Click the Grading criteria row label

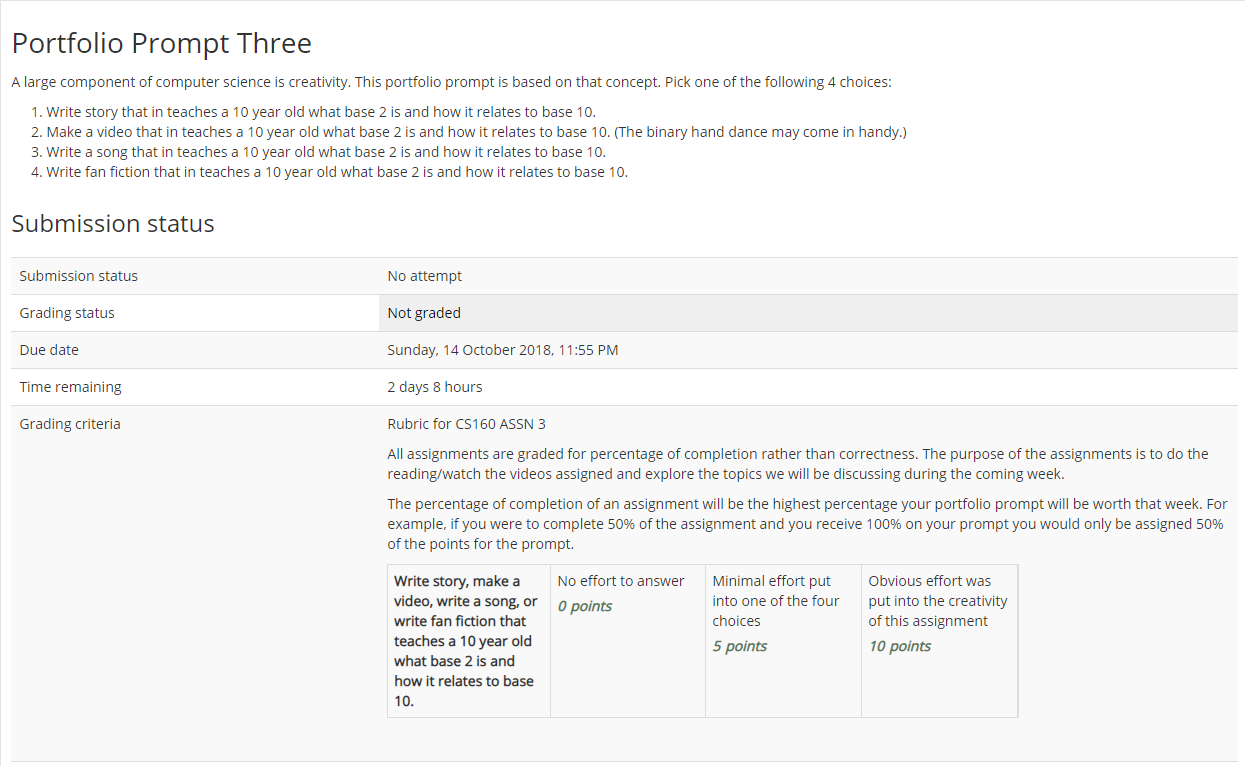tap(70, 424)
